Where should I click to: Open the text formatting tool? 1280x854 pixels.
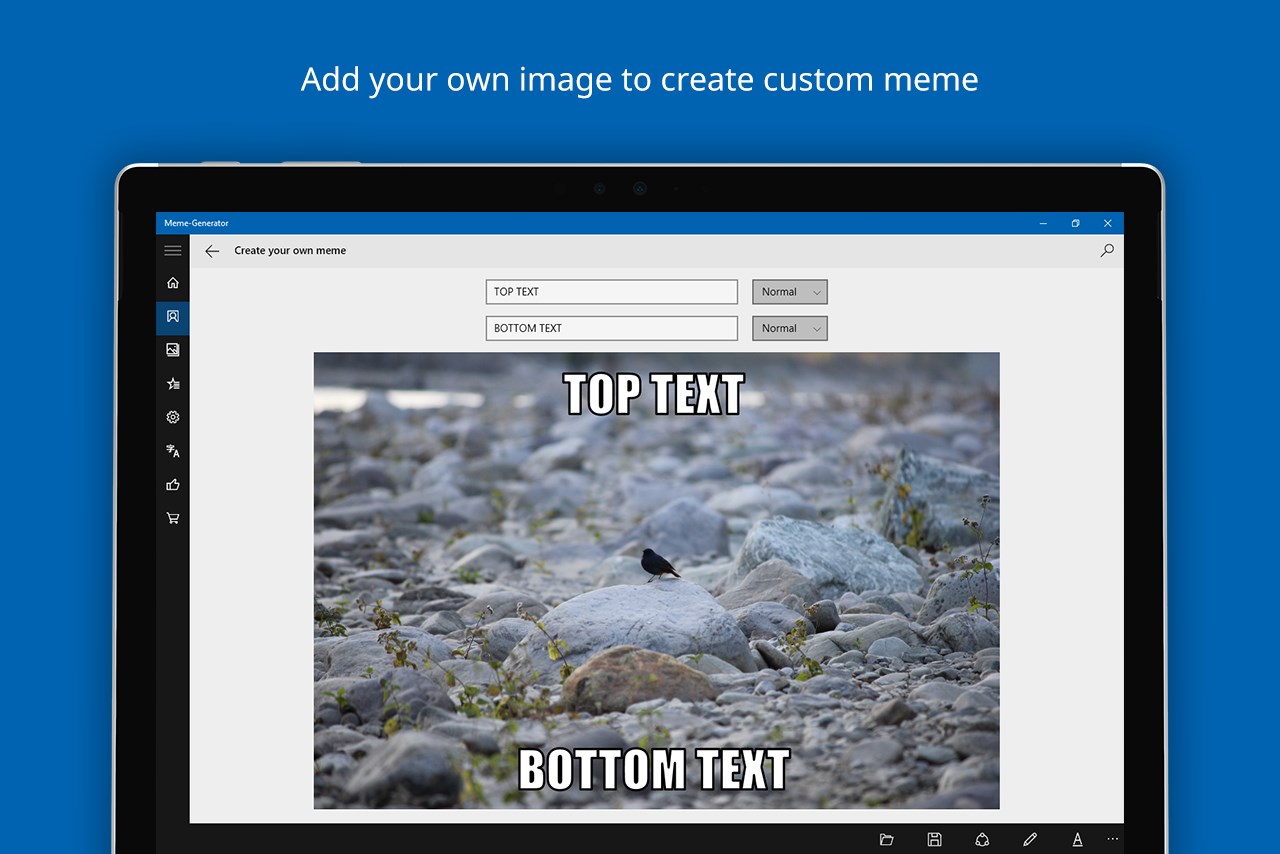pos(1078,839)
